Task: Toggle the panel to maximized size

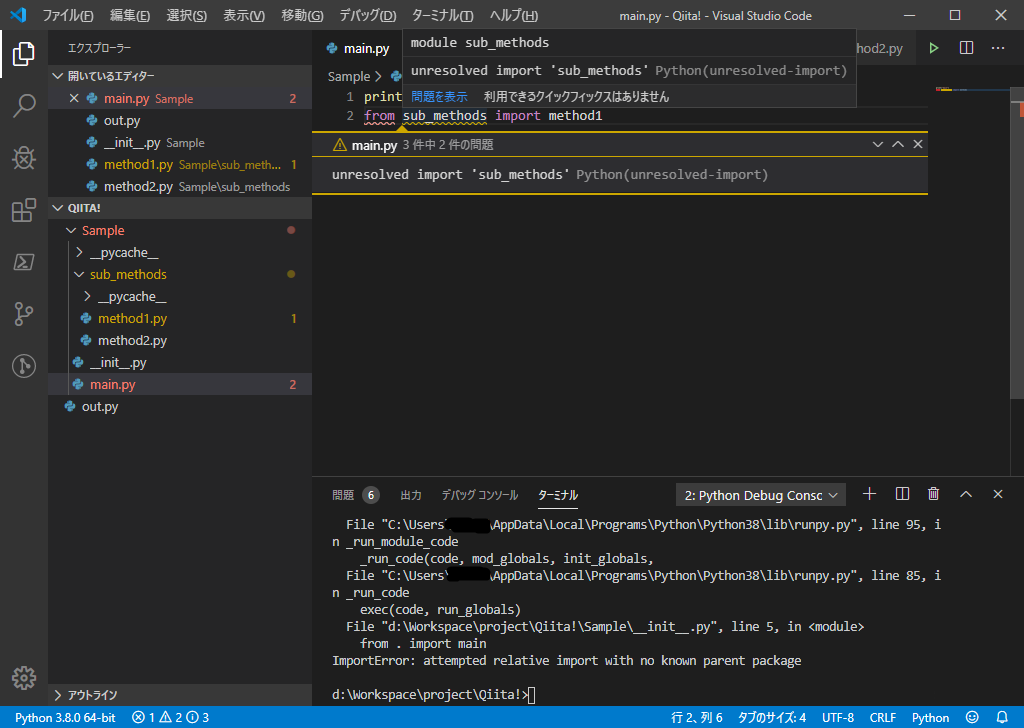Action: [965, 493]
